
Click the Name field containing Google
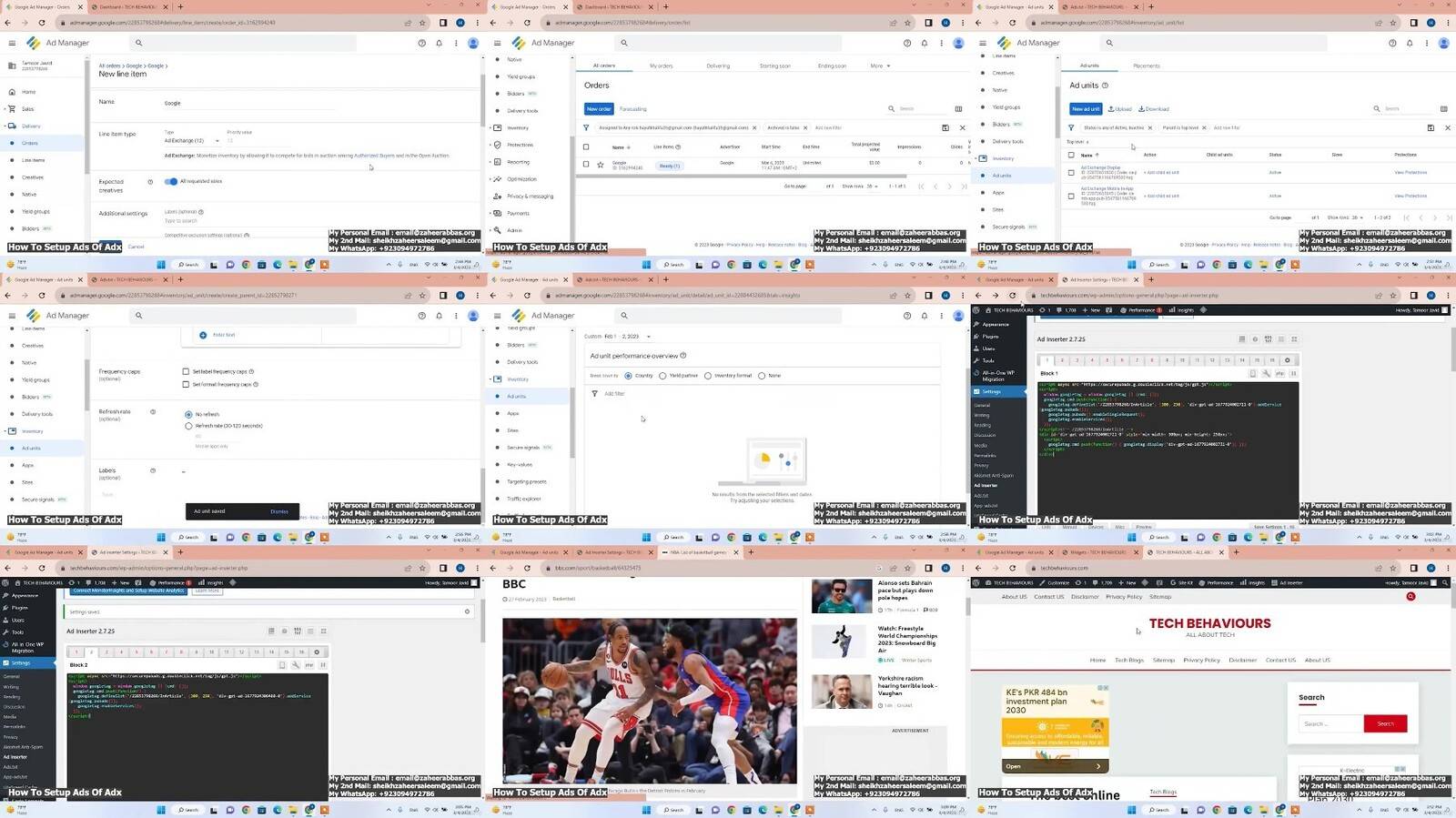(248, 103)
